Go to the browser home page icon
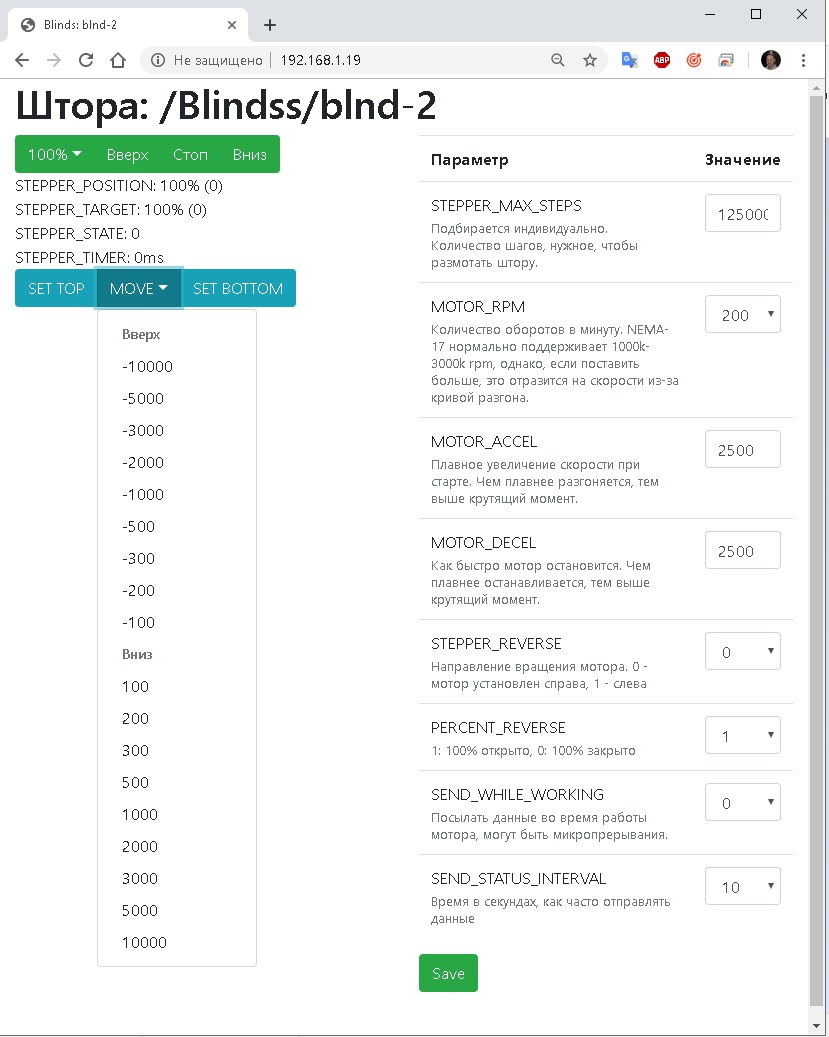Screen dimensions: 829x1037 pyautogui.click(x=118, y=60)
